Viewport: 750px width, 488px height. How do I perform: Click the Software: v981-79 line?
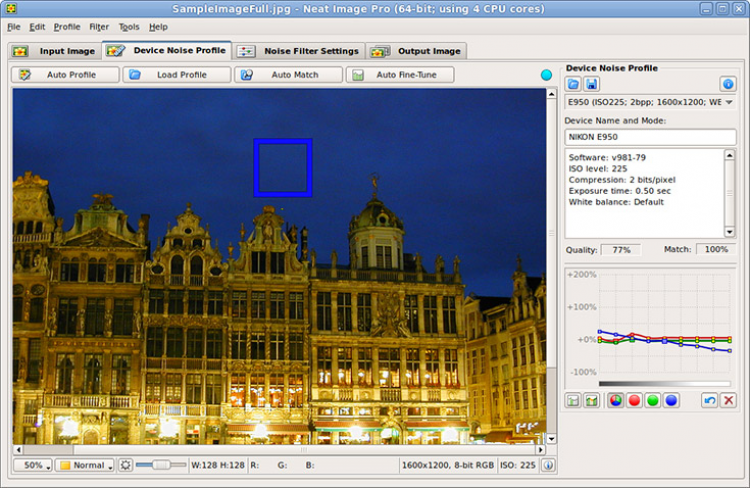point(607,157)
